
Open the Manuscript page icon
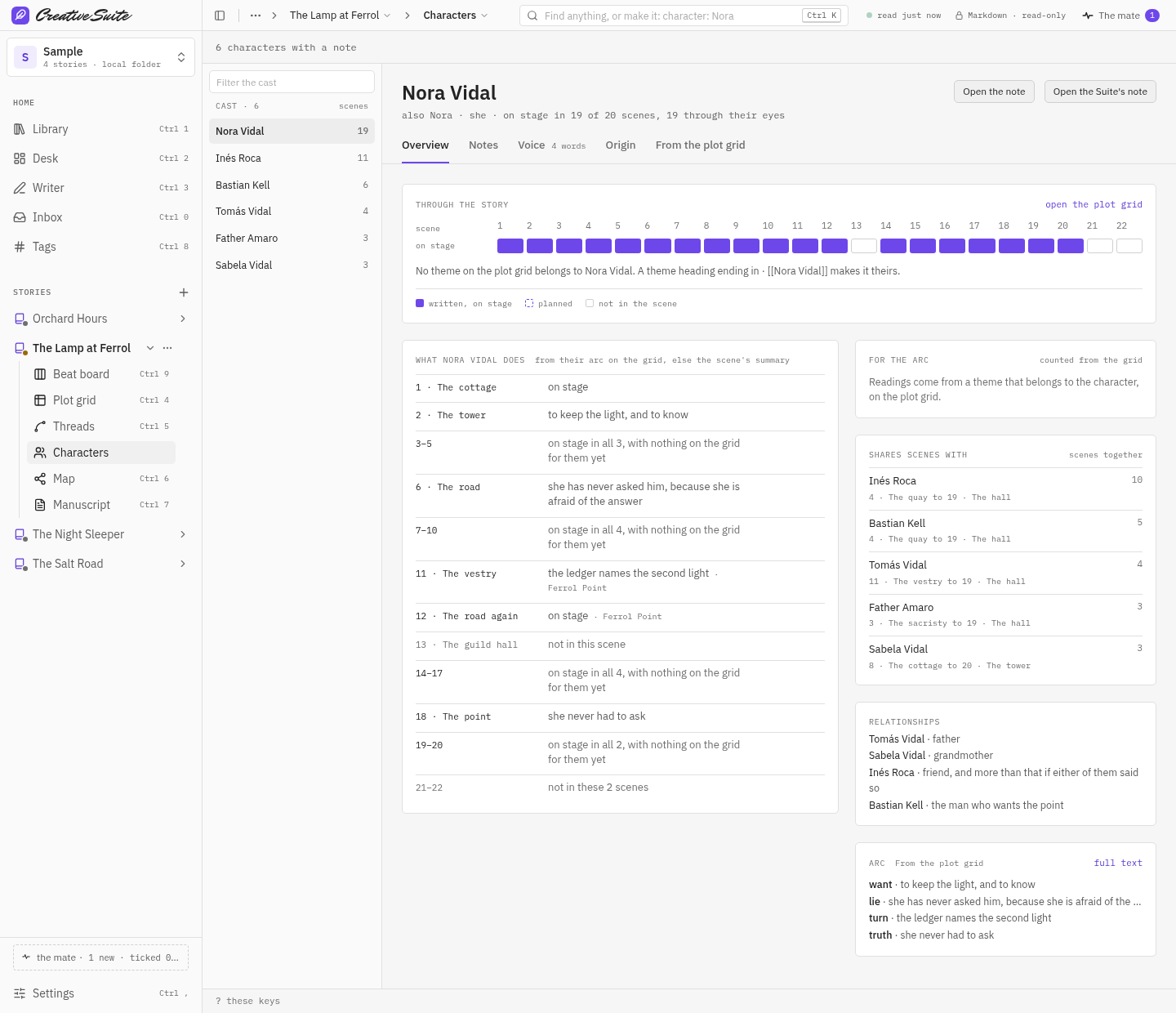tap(40, 505)
